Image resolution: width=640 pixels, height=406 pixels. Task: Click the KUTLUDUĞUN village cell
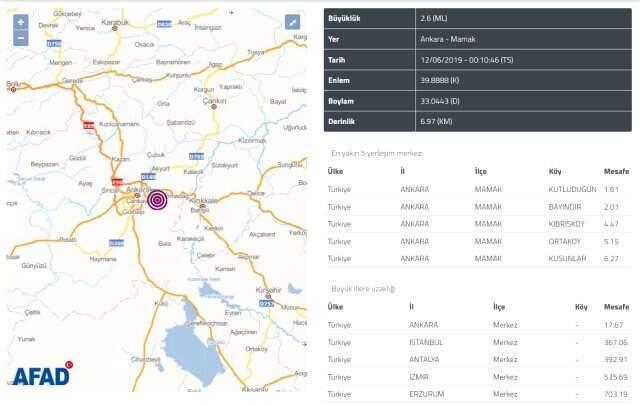[x=572, y=189]
